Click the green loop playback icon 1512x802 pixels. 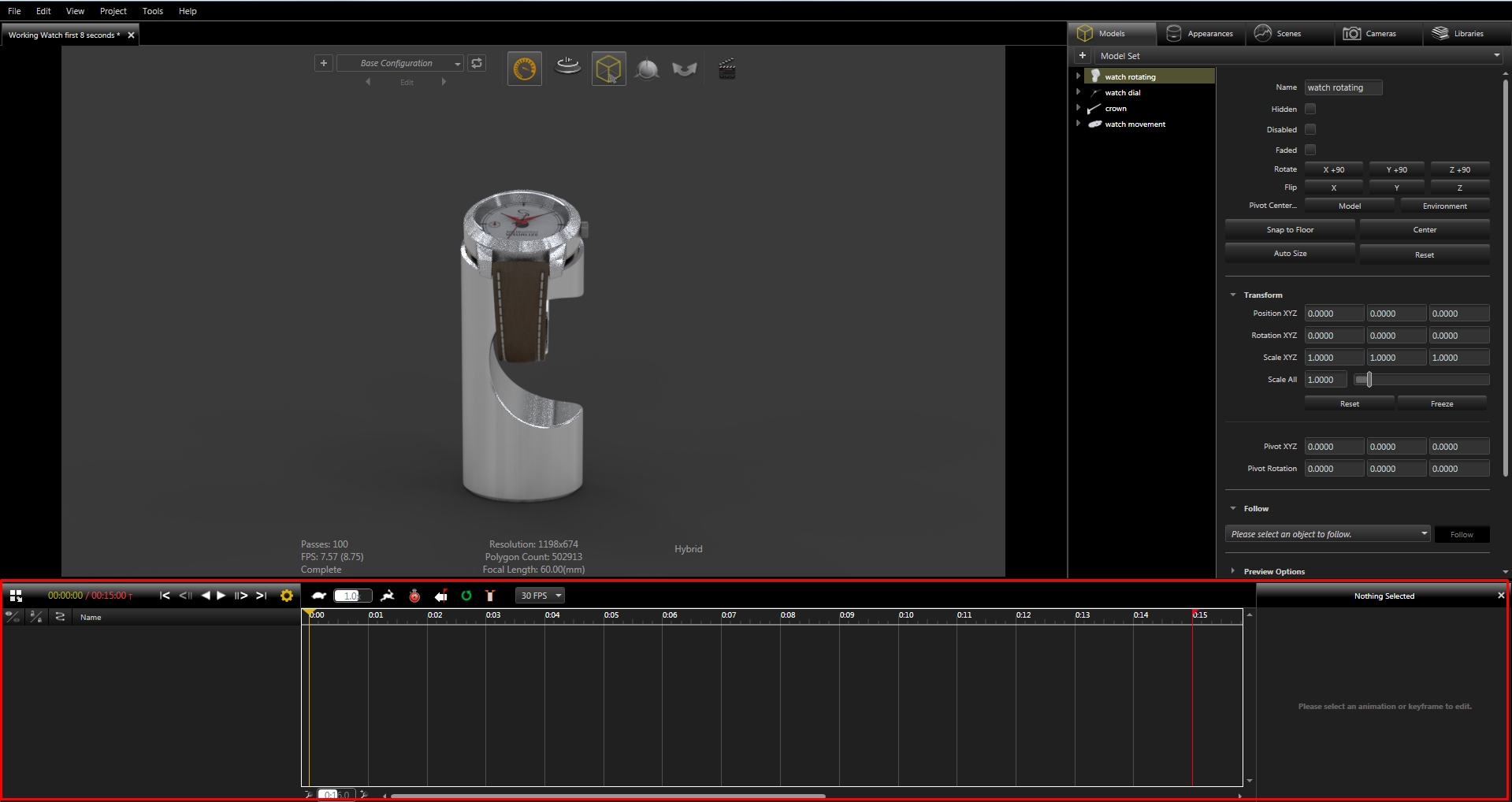point(466,596)
